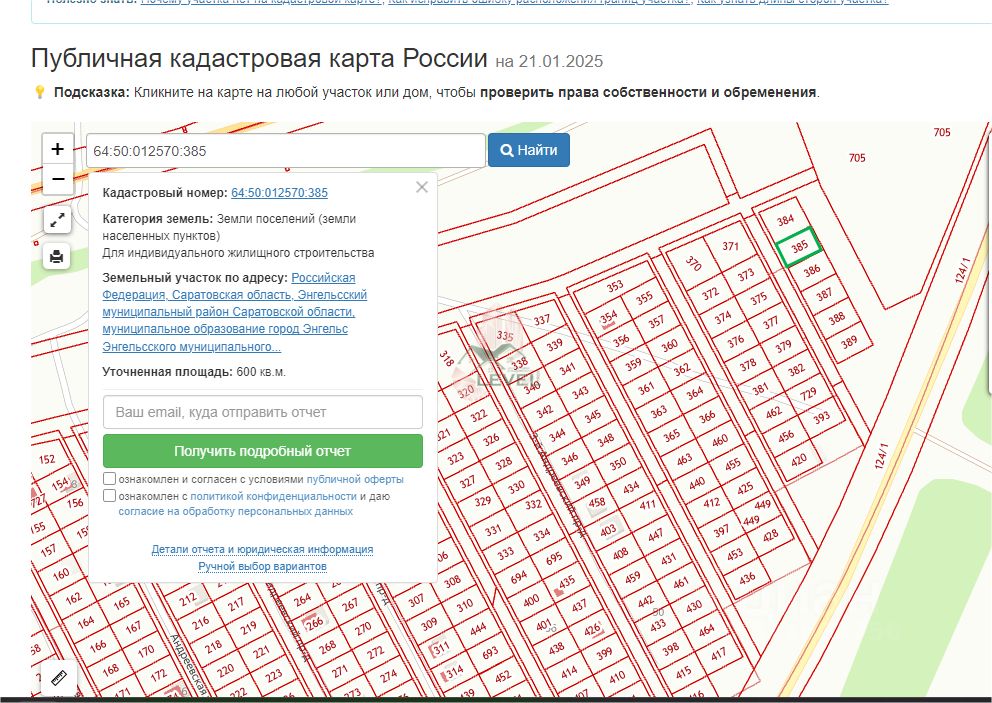Check agreement with публичной оферты checkbox
The height and width of the screenshot is (703, 992).
tap(109, 479)
